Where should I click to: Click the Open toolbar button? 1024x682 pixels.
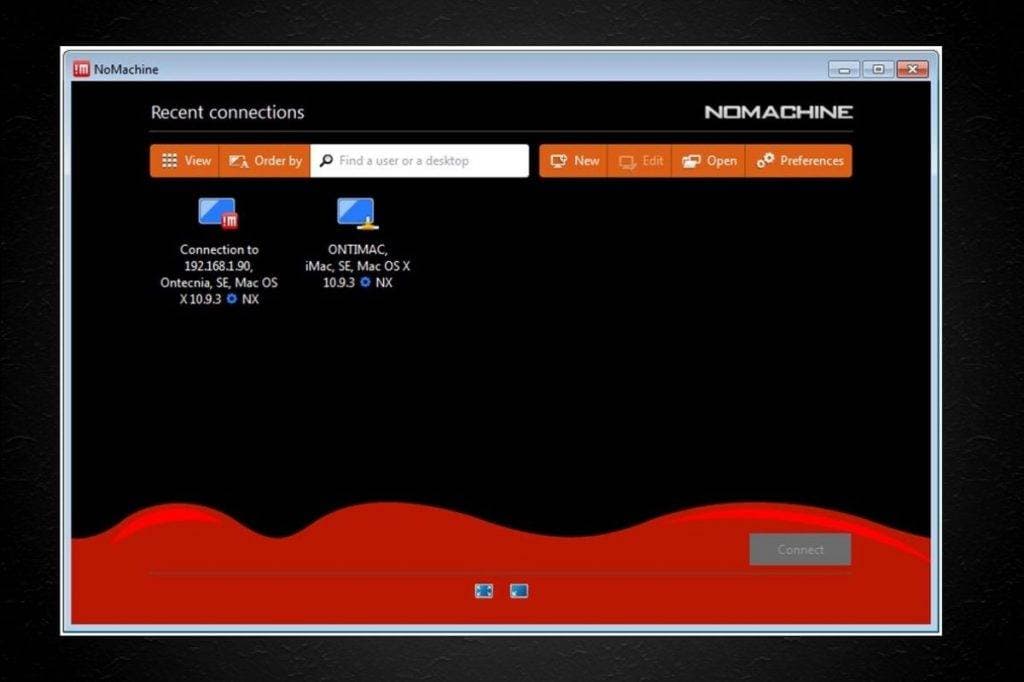[x=709, y=161]
